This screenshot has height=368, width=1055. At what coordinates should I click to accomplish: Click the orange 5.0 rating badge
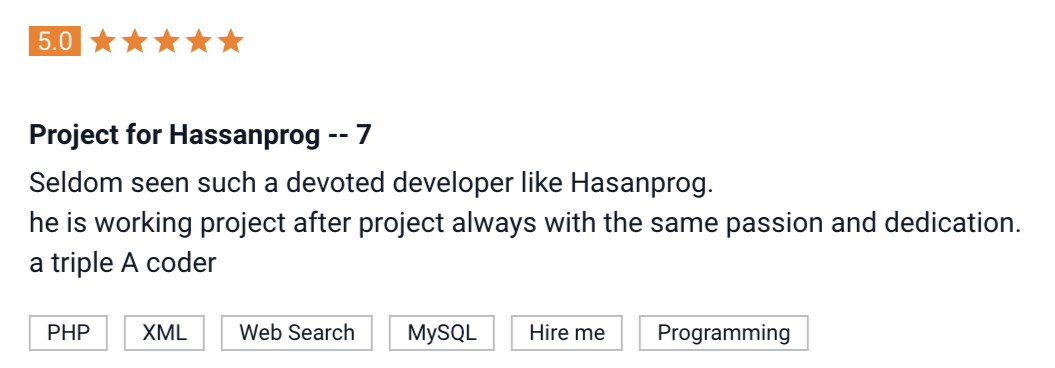54,42
